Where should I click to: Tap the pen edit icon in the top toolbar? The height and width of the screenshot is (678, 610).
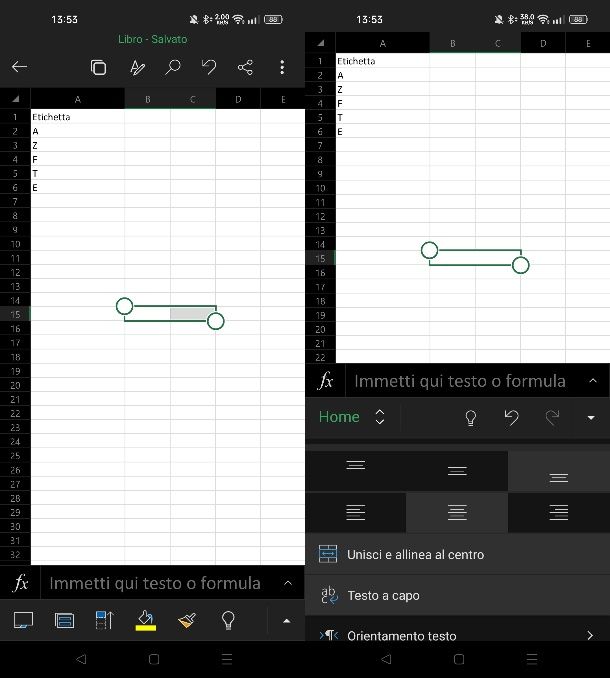click(x=137, y=67)
